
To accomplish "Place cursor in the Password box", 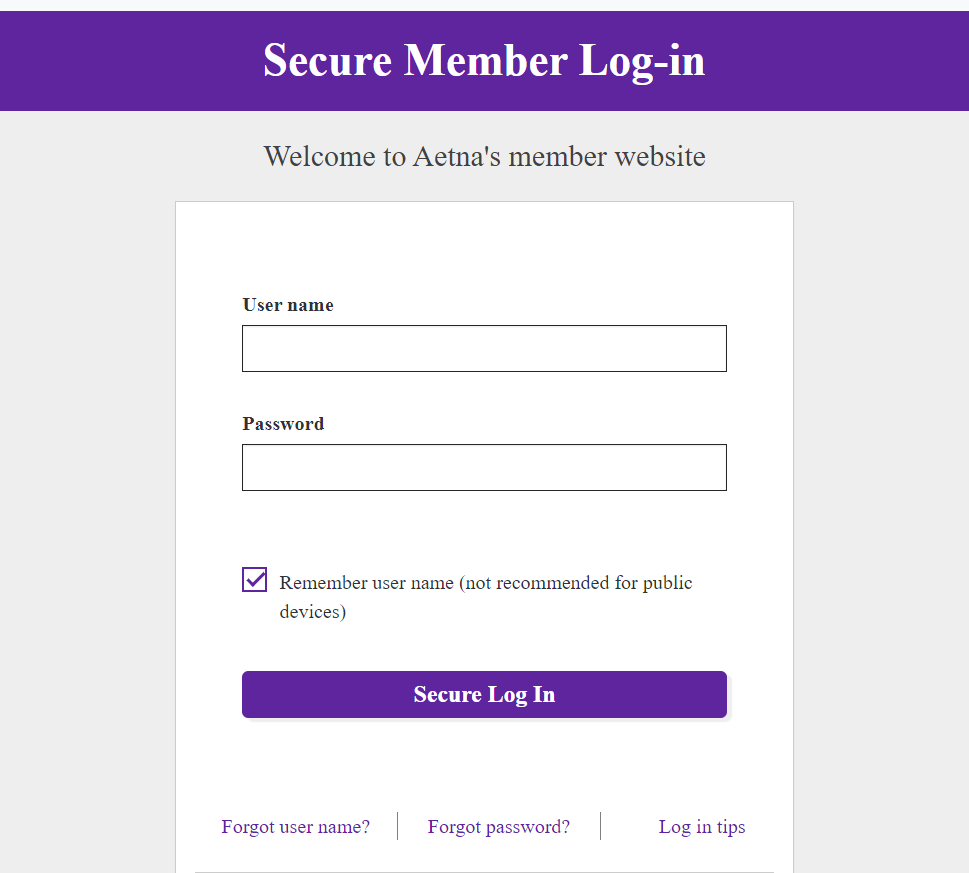I will coord(484,467).
